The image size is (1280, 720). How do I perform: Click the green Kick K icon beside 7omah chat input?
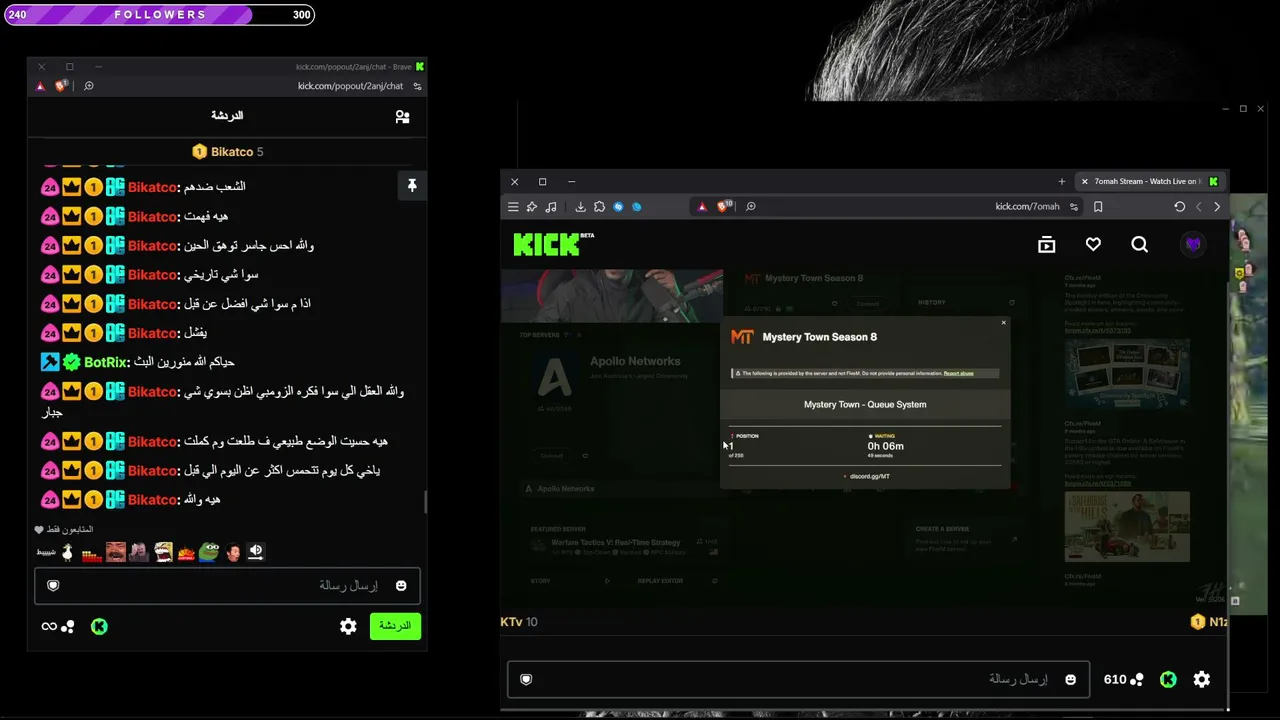pos(1168,680)
